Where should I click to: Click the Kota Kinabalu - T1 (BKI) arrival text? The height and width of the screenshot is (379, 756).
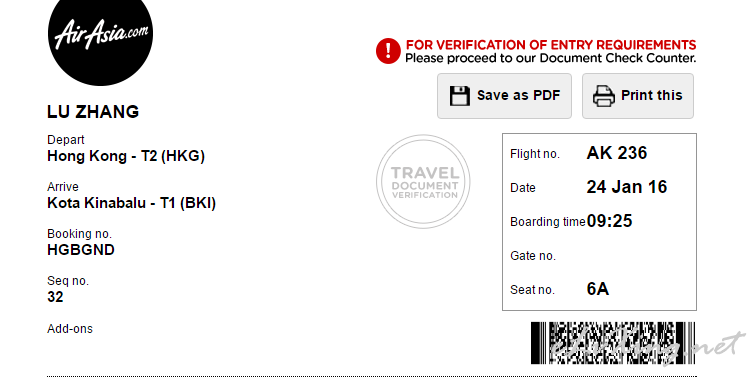tap(131, 203)
